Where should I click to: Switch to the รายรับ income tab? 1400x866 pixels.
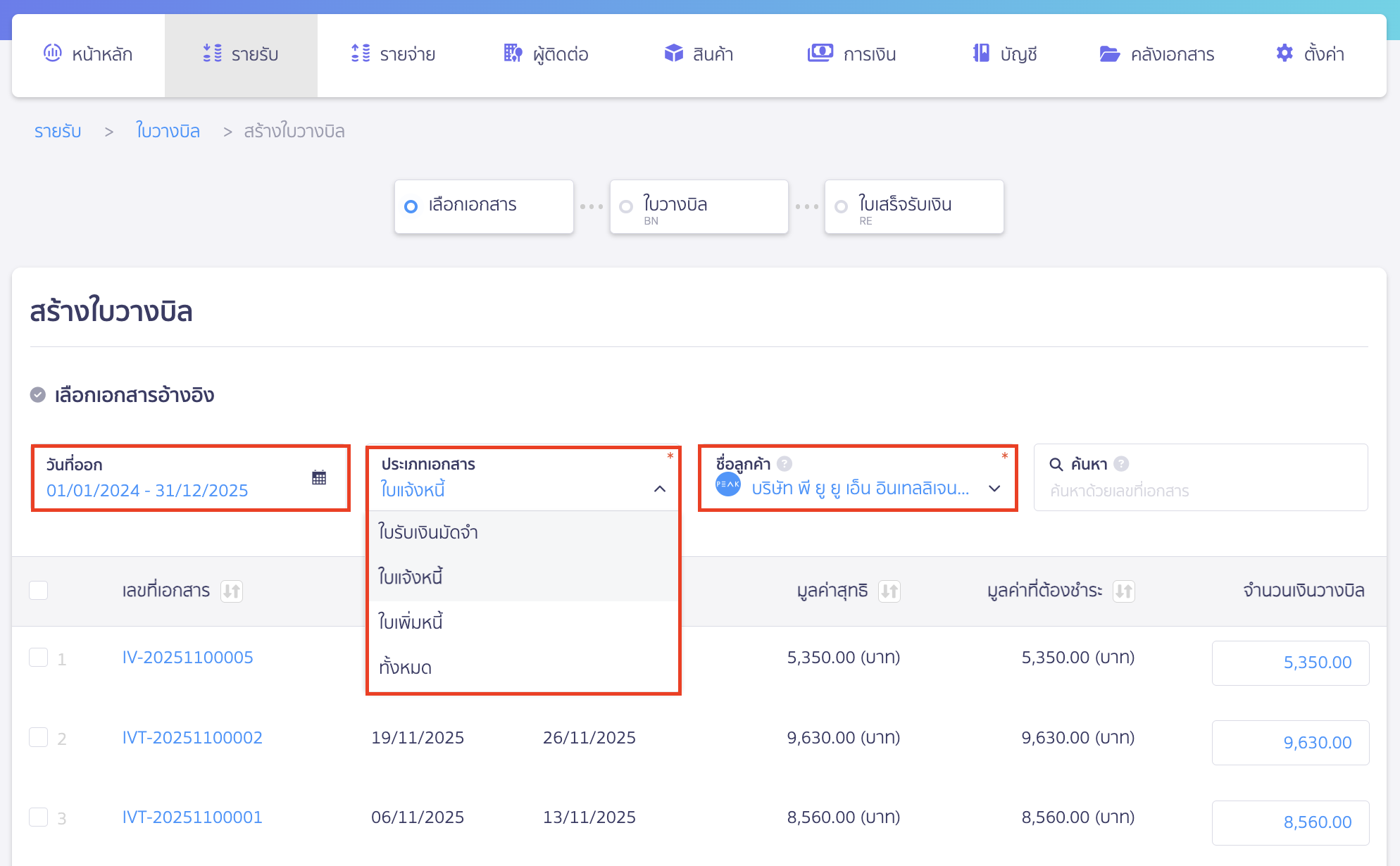[240, 53]
